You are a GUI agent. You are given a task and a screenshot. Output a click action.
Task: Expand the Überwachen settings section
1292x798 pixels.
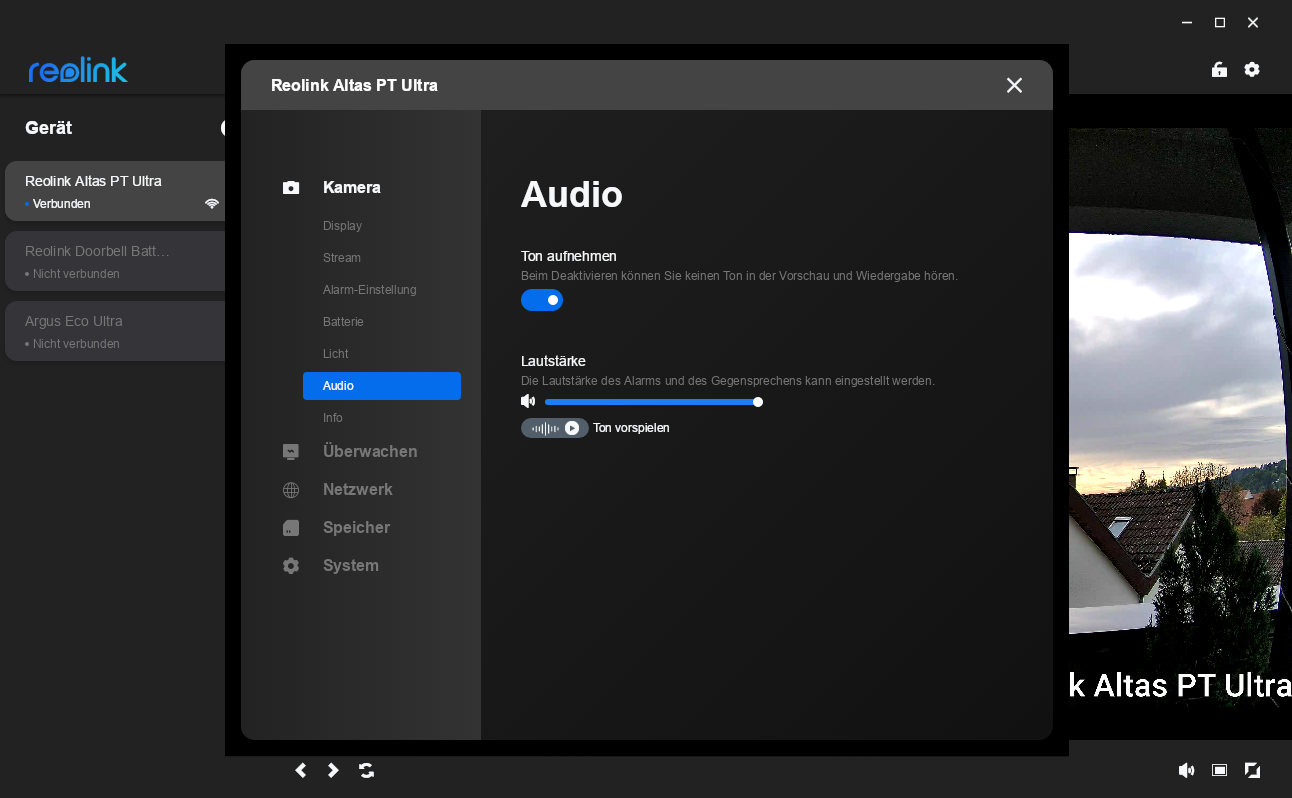[370, 452]
